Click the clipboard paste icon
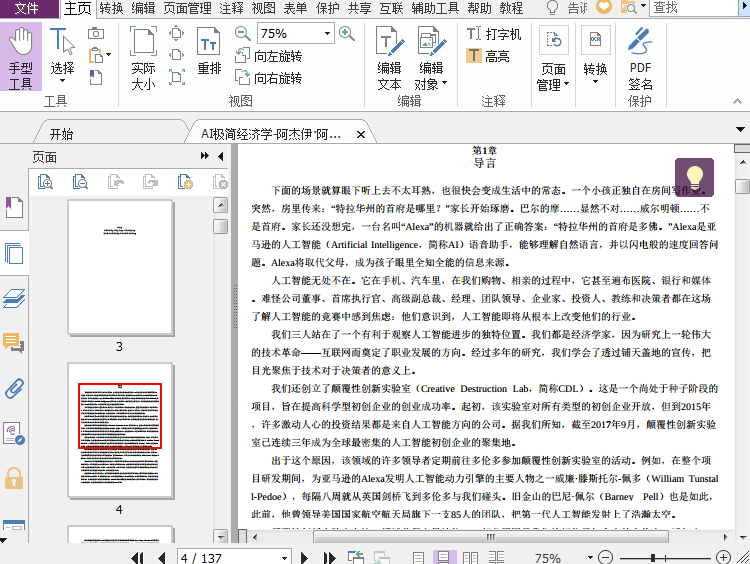The width and height of the screenshot is (750, 564). coord(96,55)
